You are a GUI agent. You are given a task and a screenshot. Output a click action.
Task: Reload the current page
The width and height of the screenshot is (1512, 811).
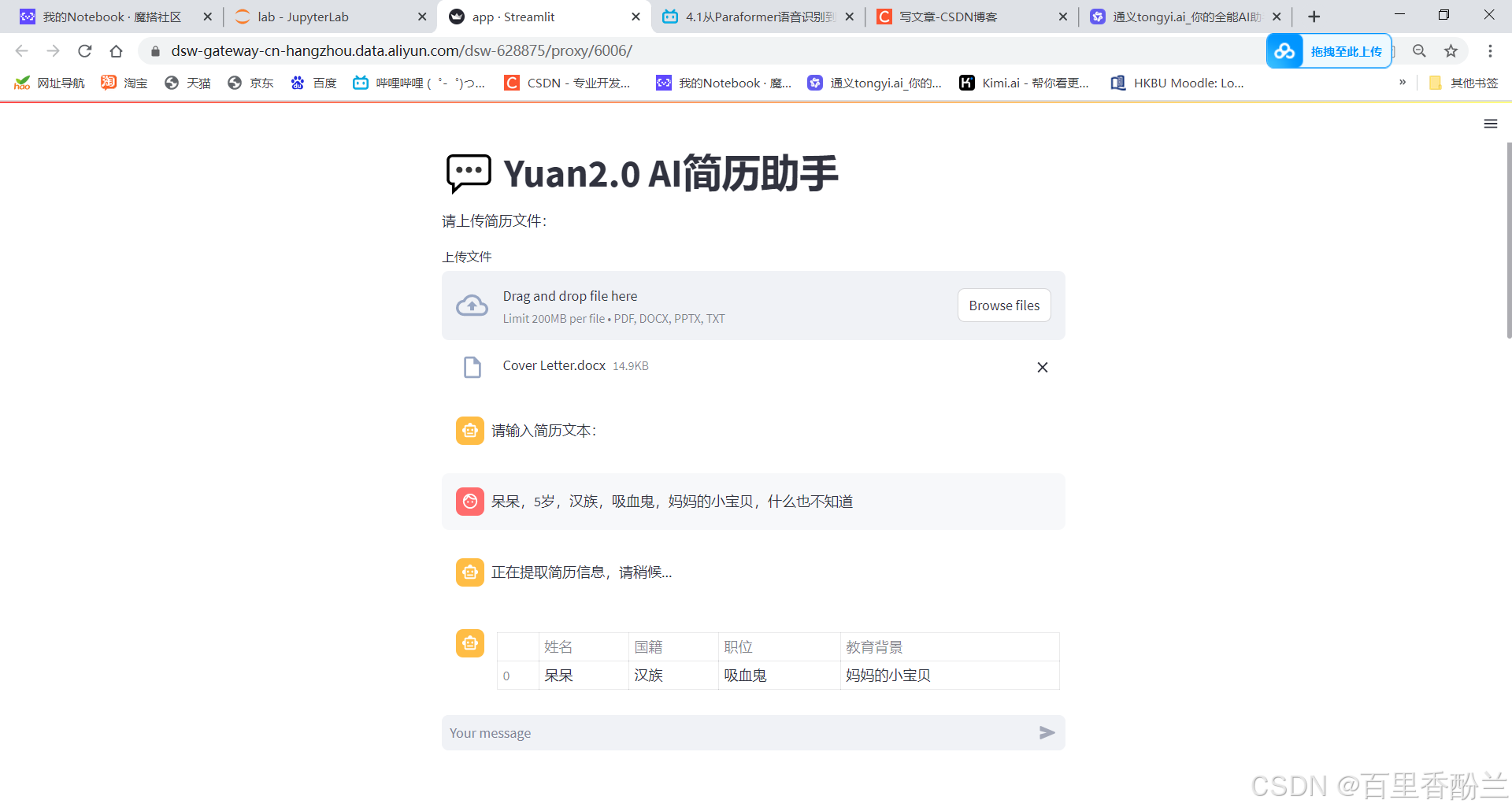[x=84, y=51]
